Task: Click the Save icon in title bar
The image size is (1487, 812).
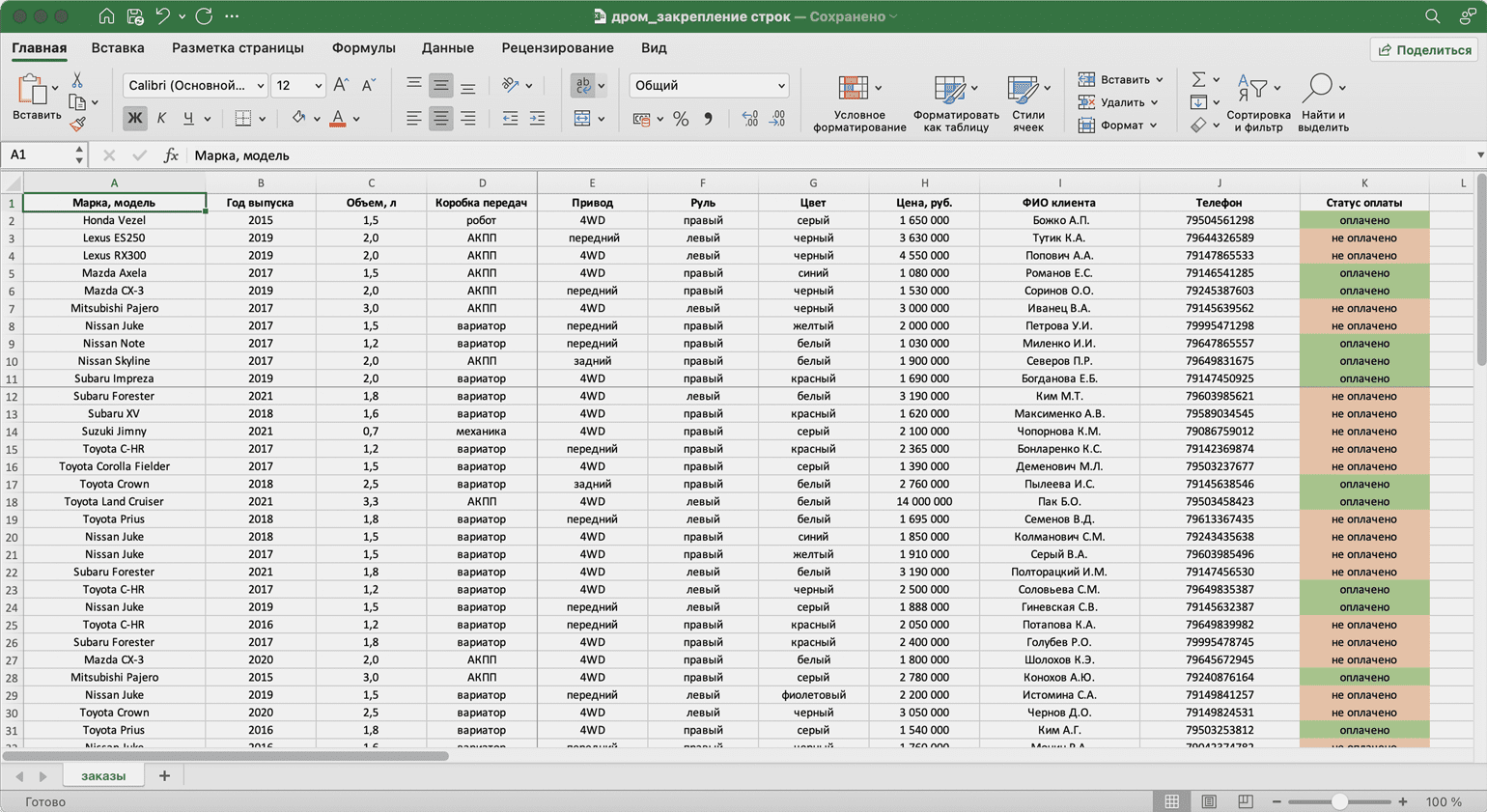Action: pos(135,16)
